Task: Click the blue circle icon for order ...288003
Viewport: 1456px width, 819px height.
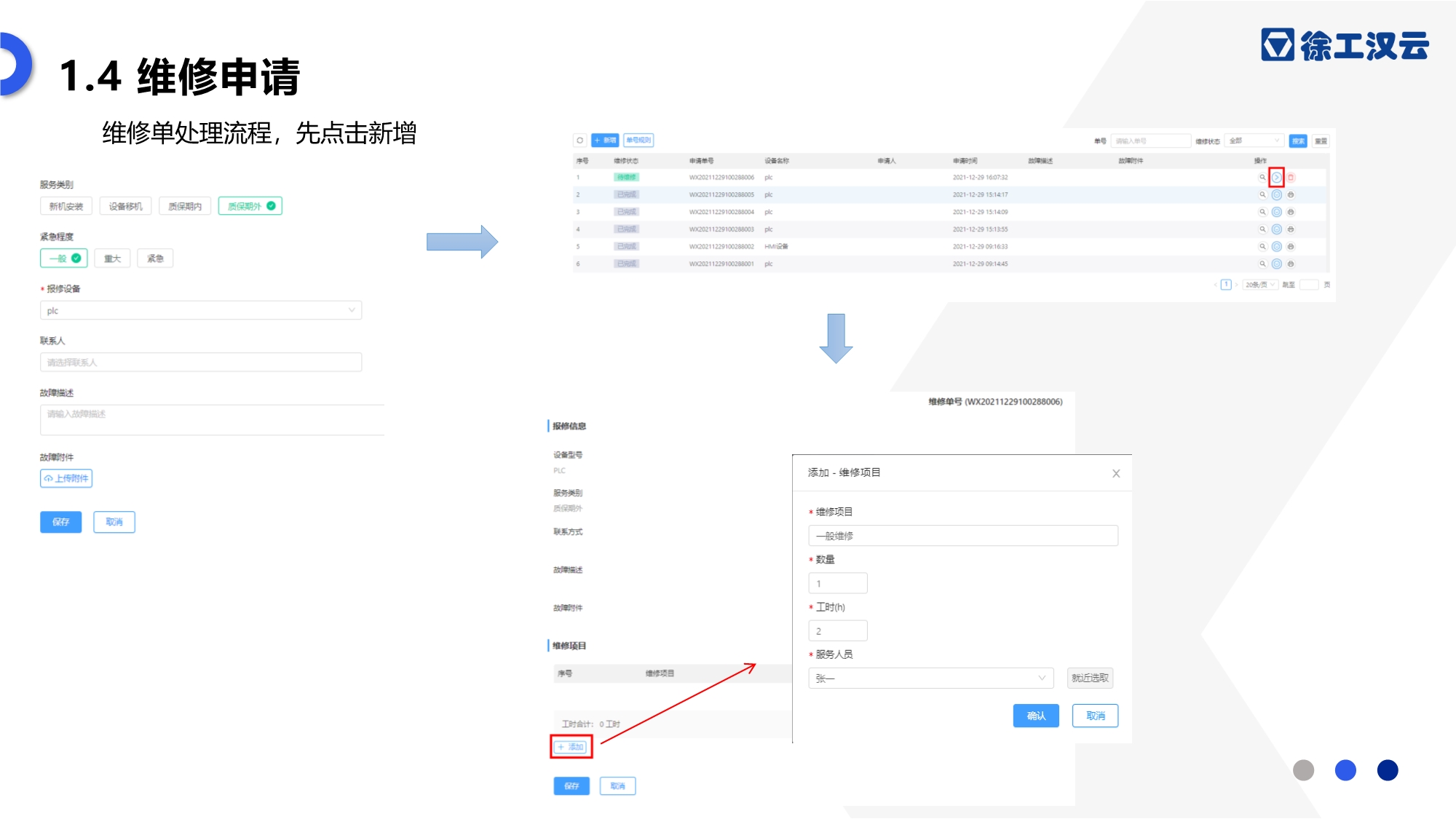Action: pyautogui.click(x=1276, y=229)
